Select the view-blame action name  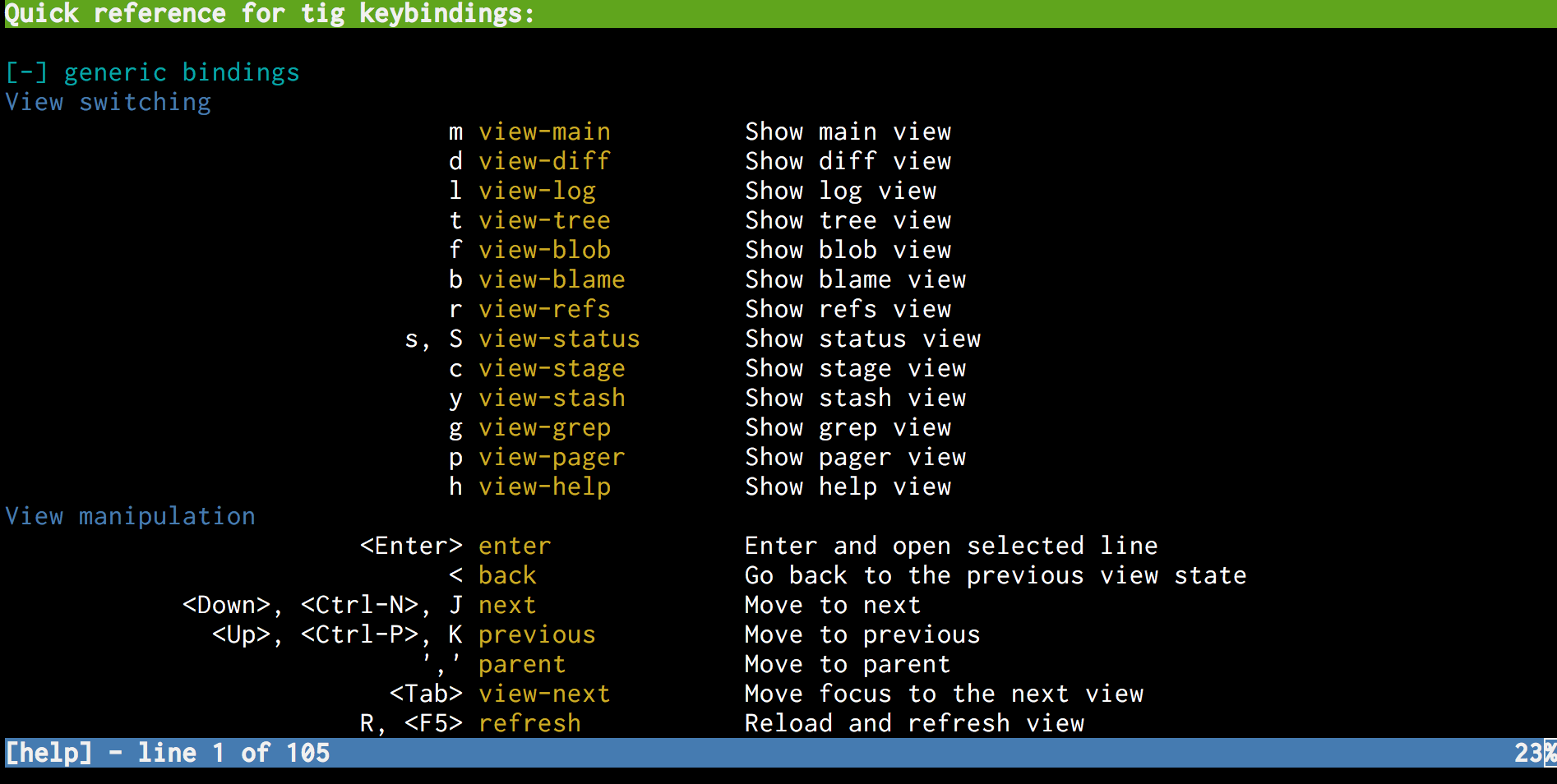tap(552, 280)
